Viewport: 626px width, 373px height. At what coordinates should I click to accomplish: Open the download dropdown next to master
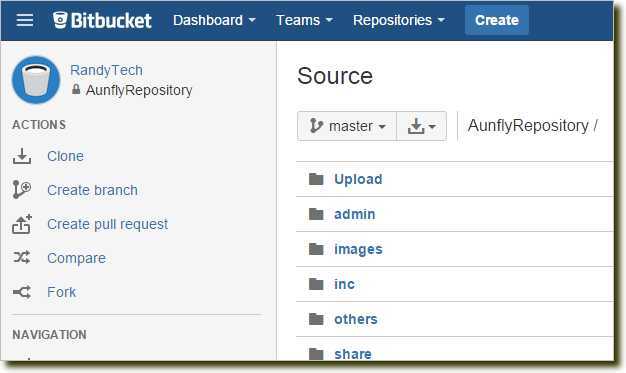422,126
